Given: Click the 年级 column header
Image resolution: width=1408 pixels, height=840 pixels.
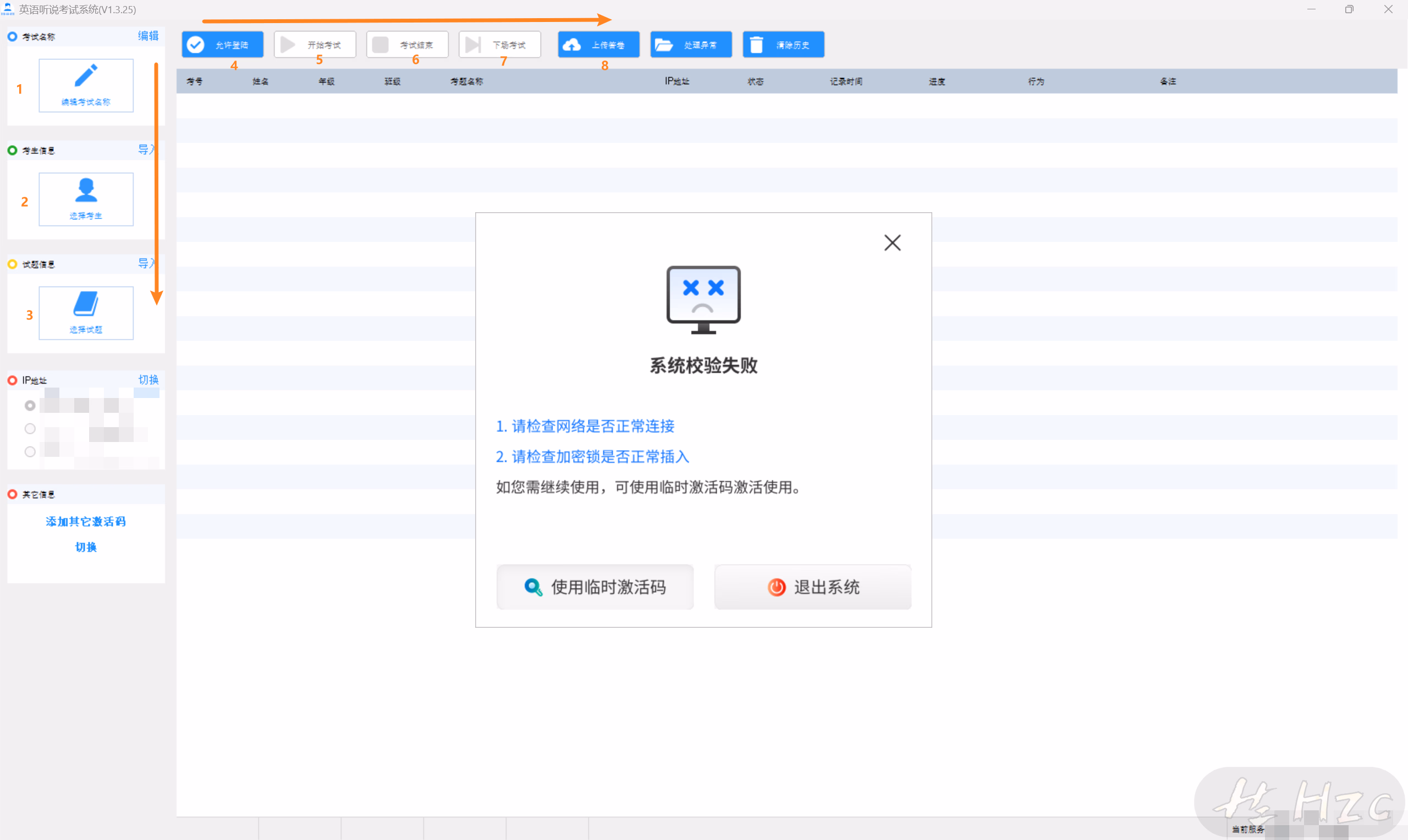Looking at the screenshot, I should click(x=327, y=81).
